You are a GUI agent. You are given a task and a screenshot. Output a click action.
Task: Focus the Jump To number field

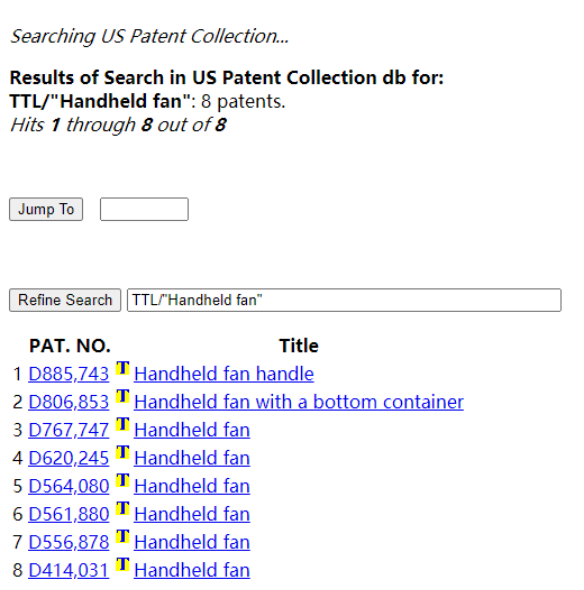point(144,209)
